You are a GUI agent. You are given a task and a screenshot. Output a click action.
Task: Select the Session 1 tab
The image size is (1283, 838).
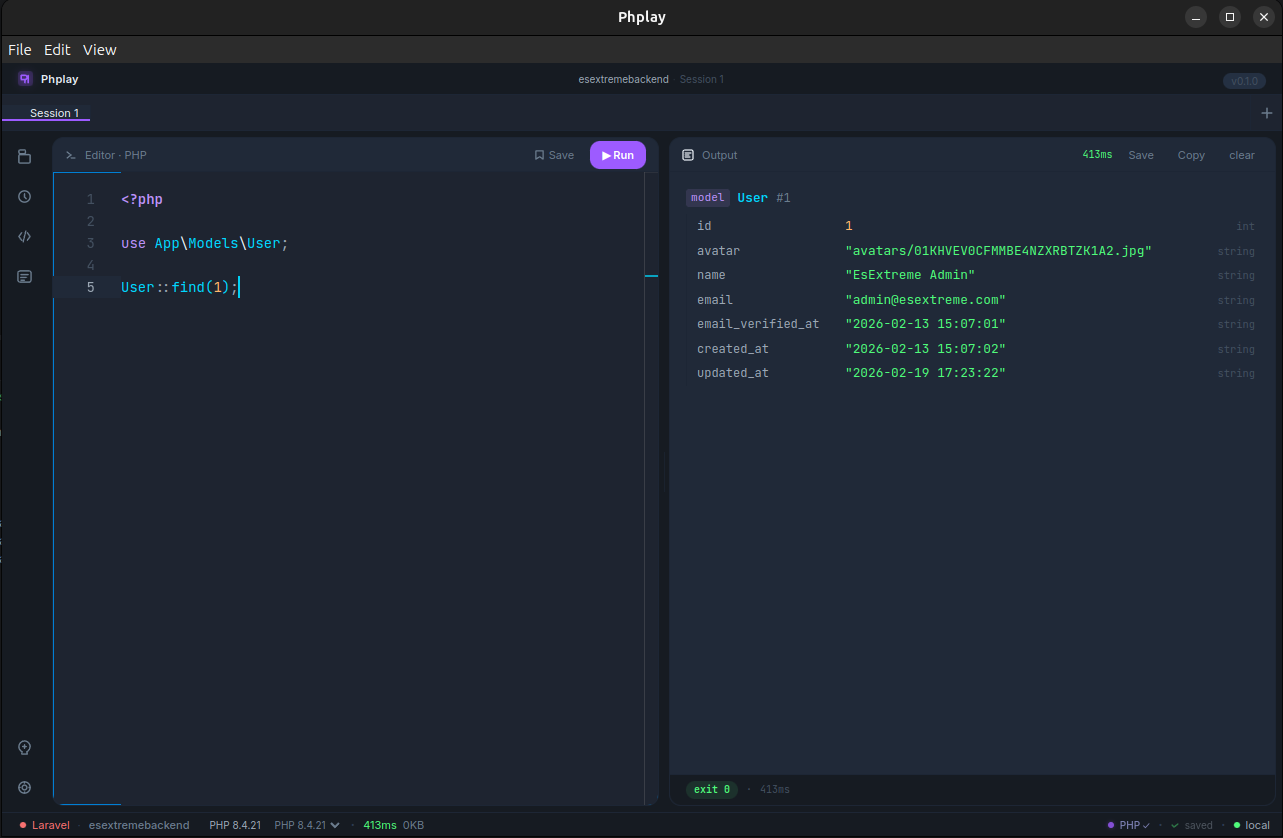pyautogui.click(x=54, y=113)
